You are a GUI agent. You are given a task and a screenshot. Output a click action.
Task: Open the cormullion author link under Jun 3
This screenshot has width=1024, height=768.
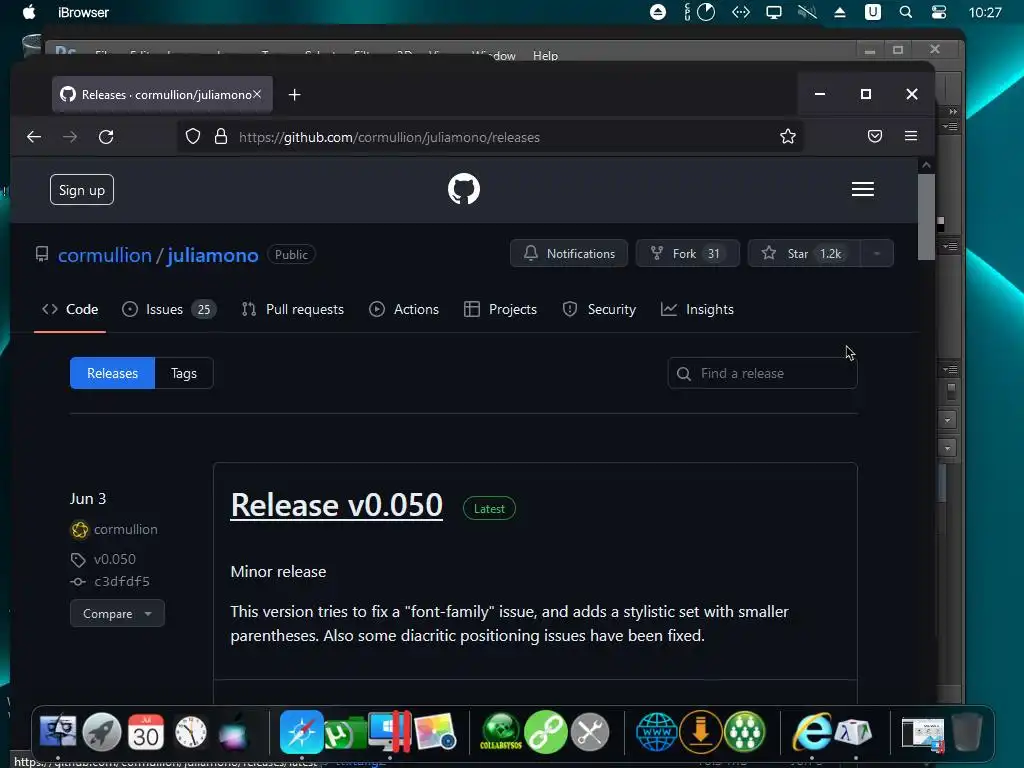(125, 529)
